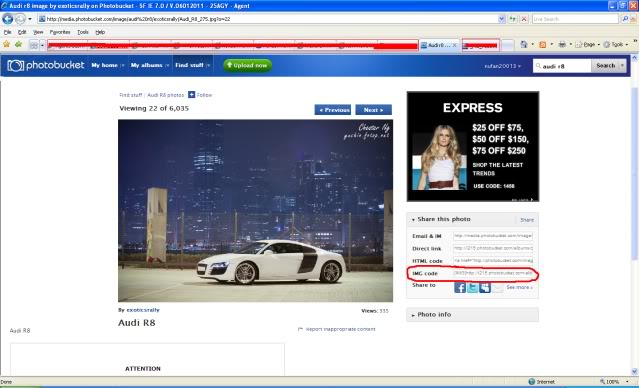The image size is (639, 388).
Task: Click the Next photo button
Action: [x=373, y=110]
